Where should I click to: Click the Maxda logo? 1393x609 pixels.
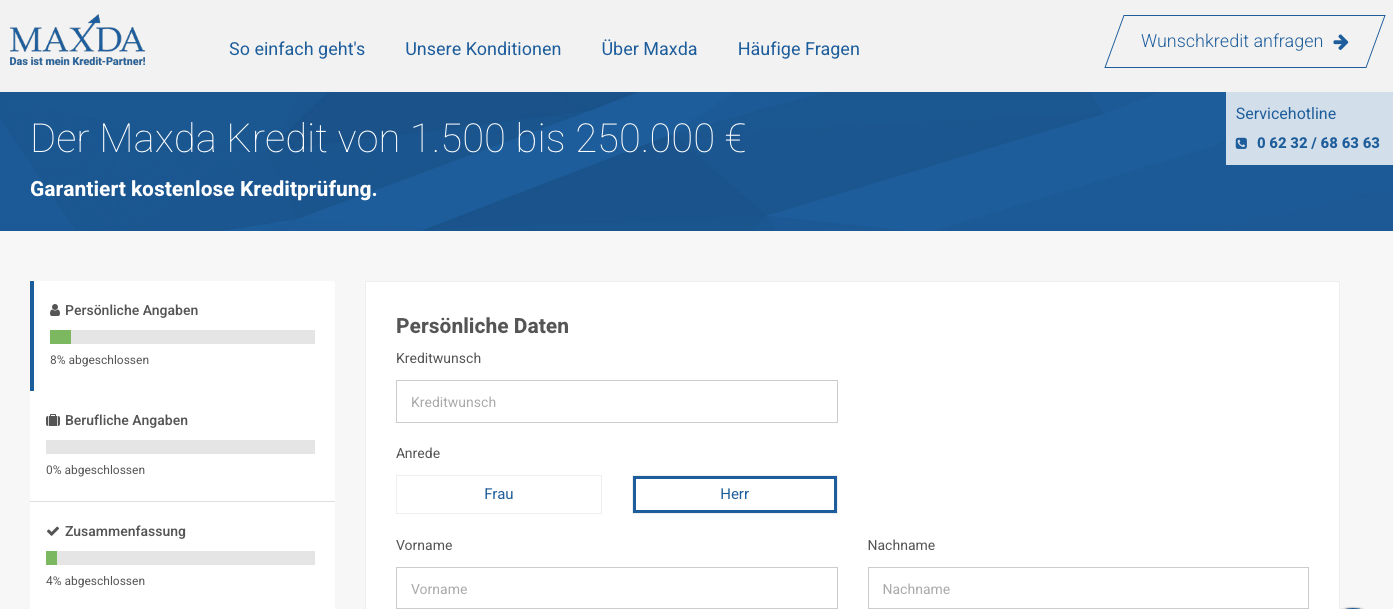click(77, 43)
